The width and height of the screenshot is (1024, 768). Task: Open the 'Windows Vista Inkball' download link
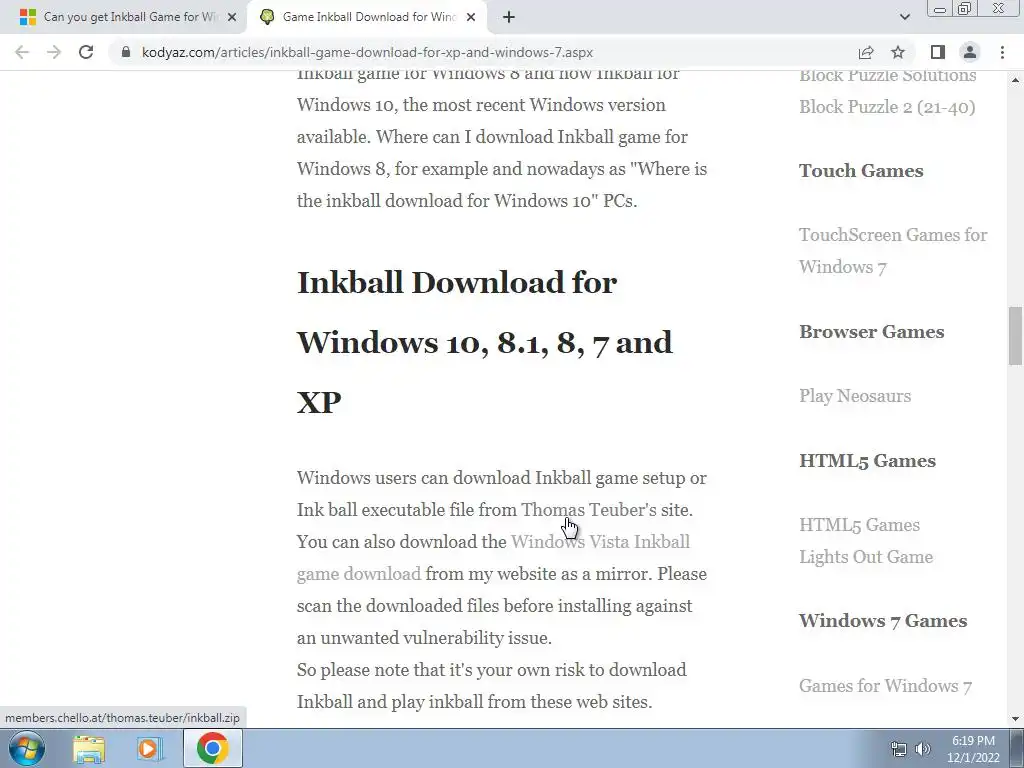pos(493,558)
